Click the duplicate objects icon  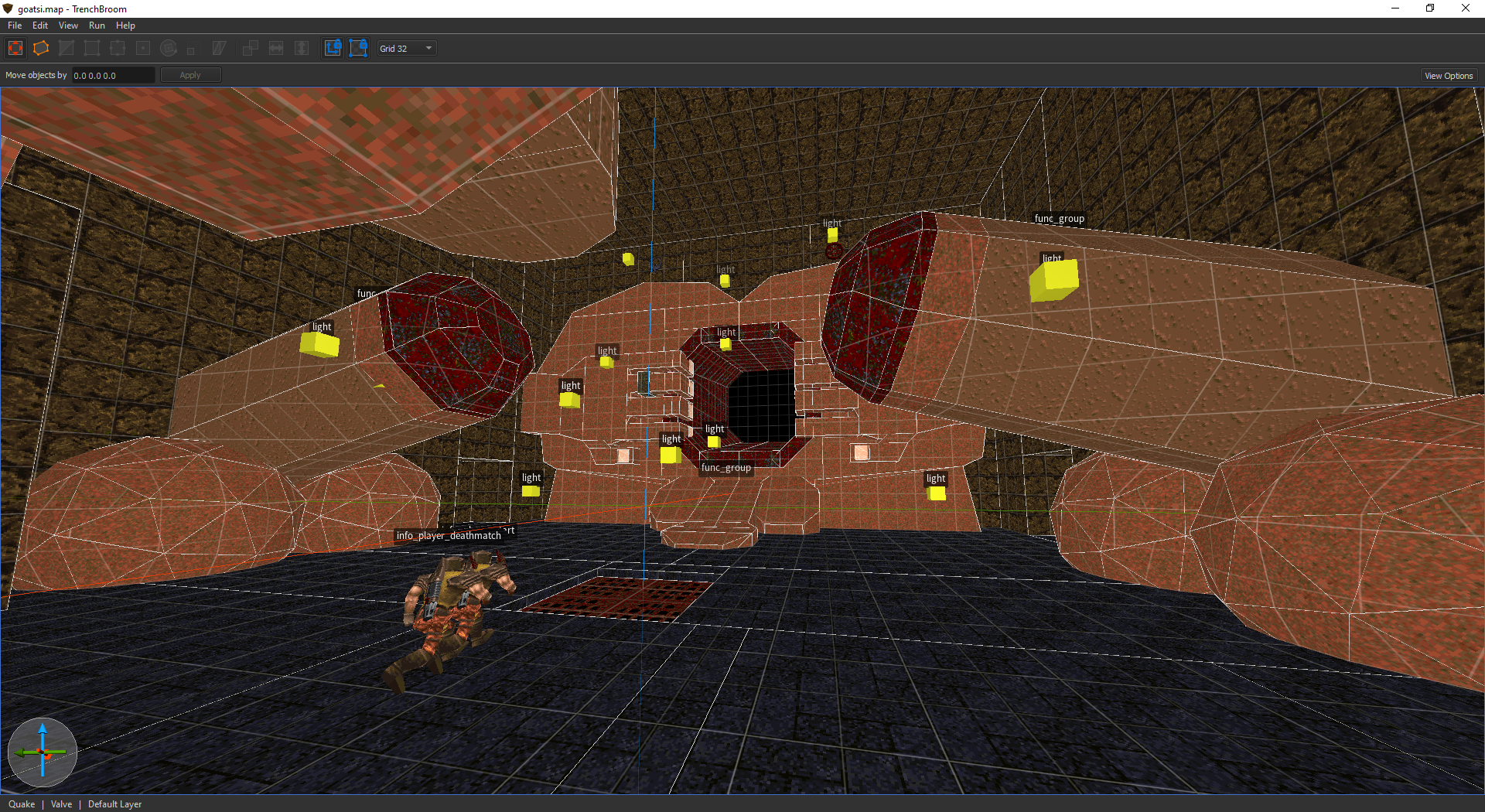point(251,48)
